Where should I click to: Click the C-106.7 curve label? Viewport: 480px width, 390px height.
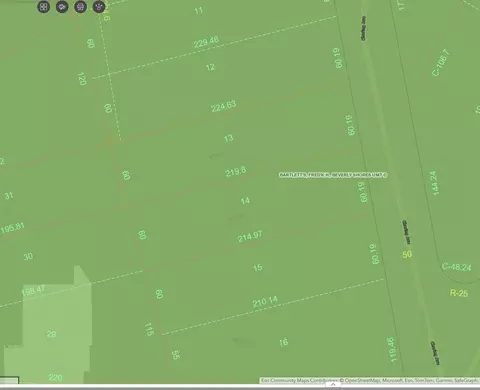441,63
